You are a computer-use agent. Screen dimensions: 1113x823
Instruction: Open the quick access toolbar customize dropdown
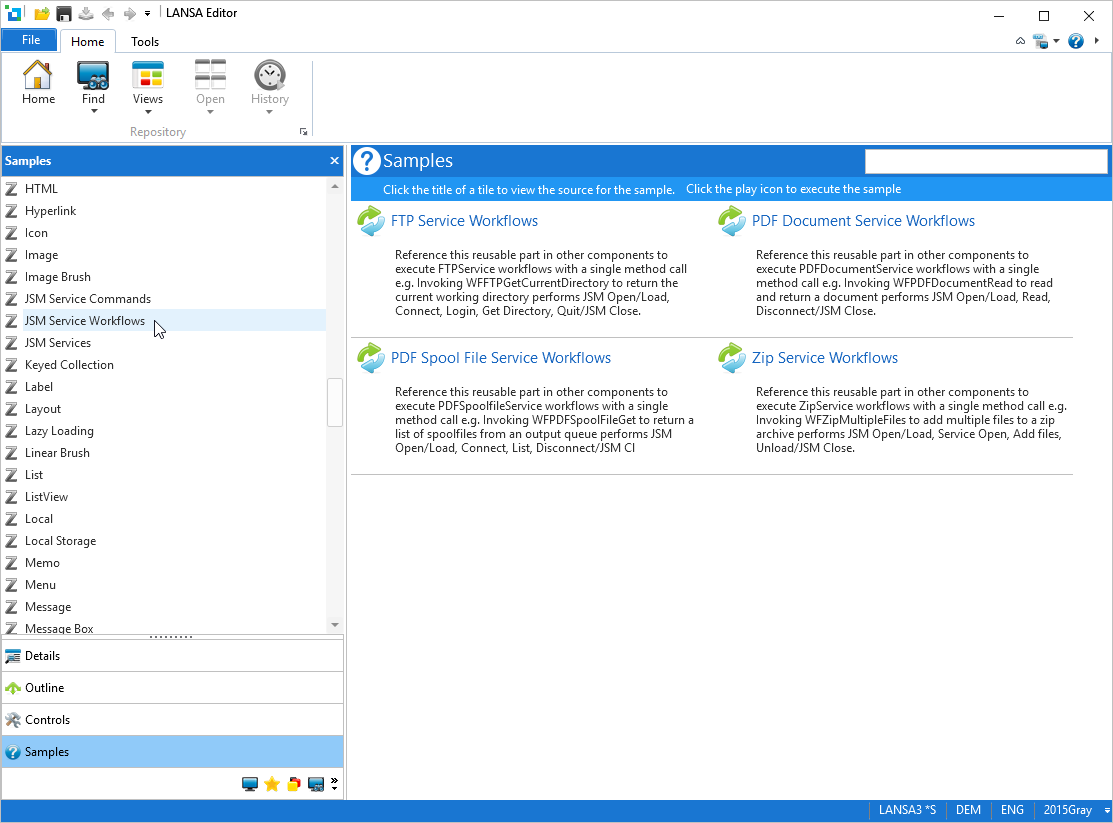148,13
